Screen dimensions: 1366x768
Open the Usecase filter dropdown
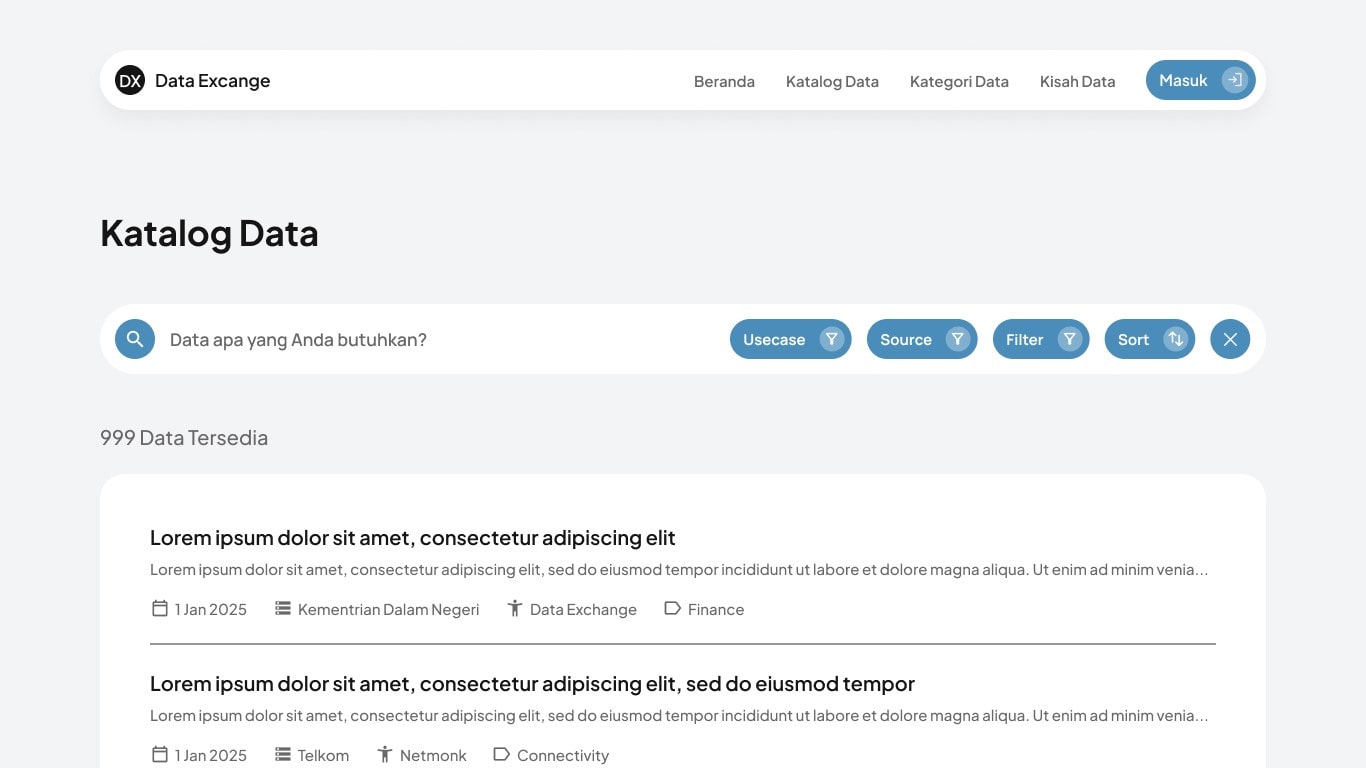point(791,339)
